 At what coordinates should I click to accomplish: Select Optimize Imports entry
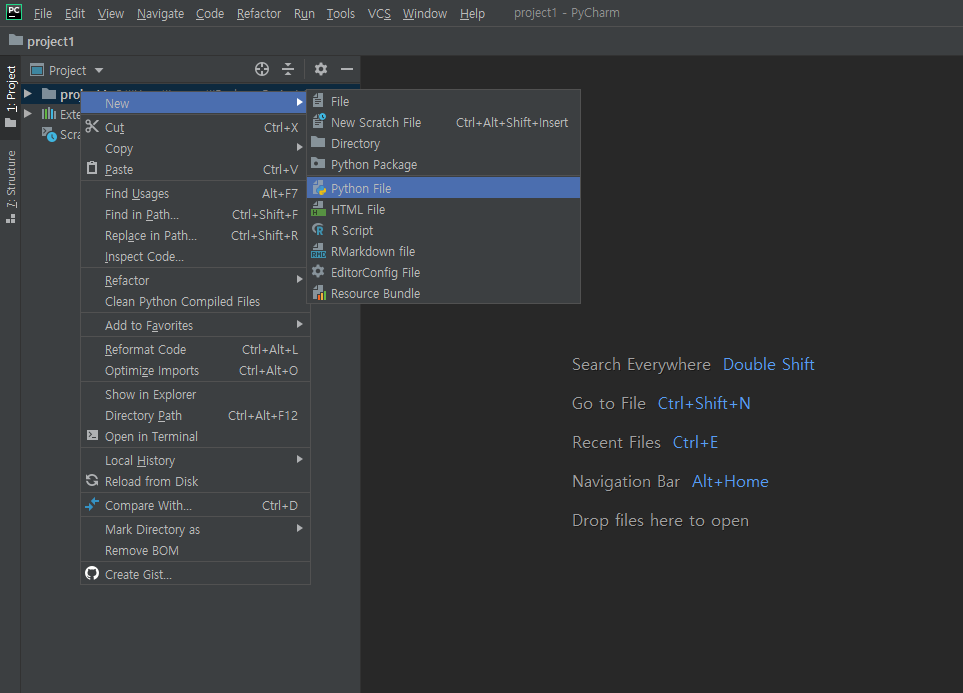click(x=195, y=370)
